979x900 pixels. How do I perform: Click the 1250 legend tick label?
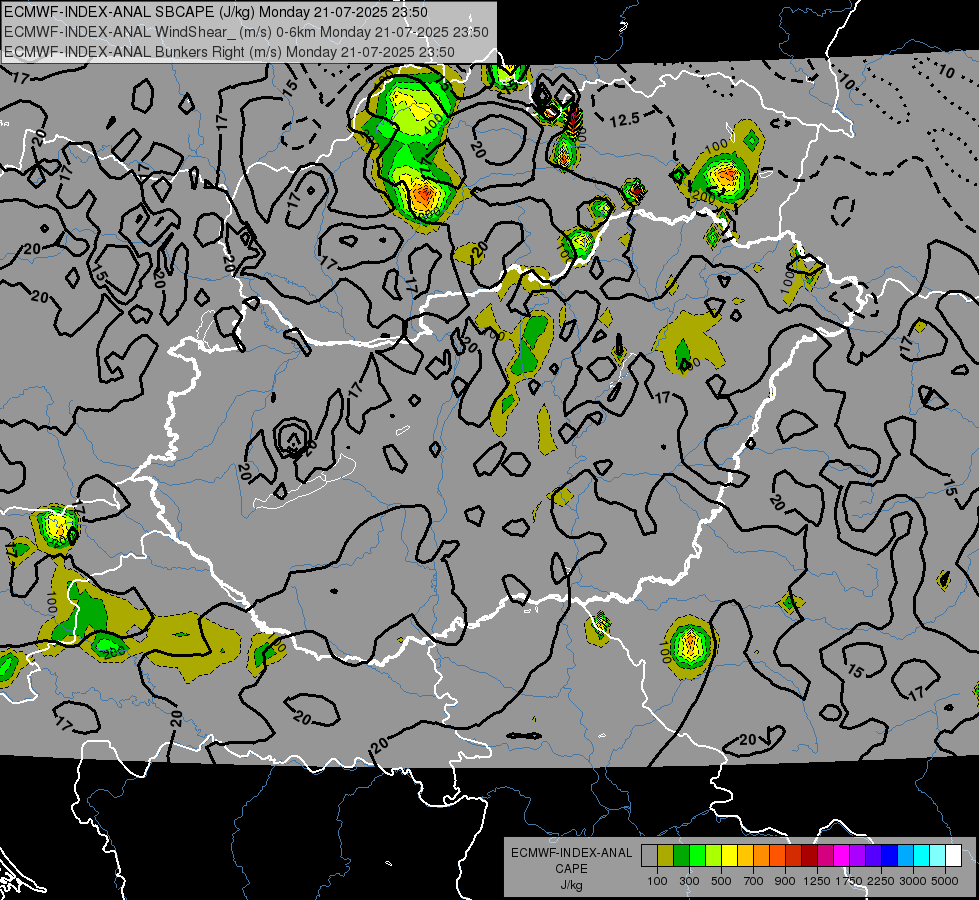(x=817, y=881)
